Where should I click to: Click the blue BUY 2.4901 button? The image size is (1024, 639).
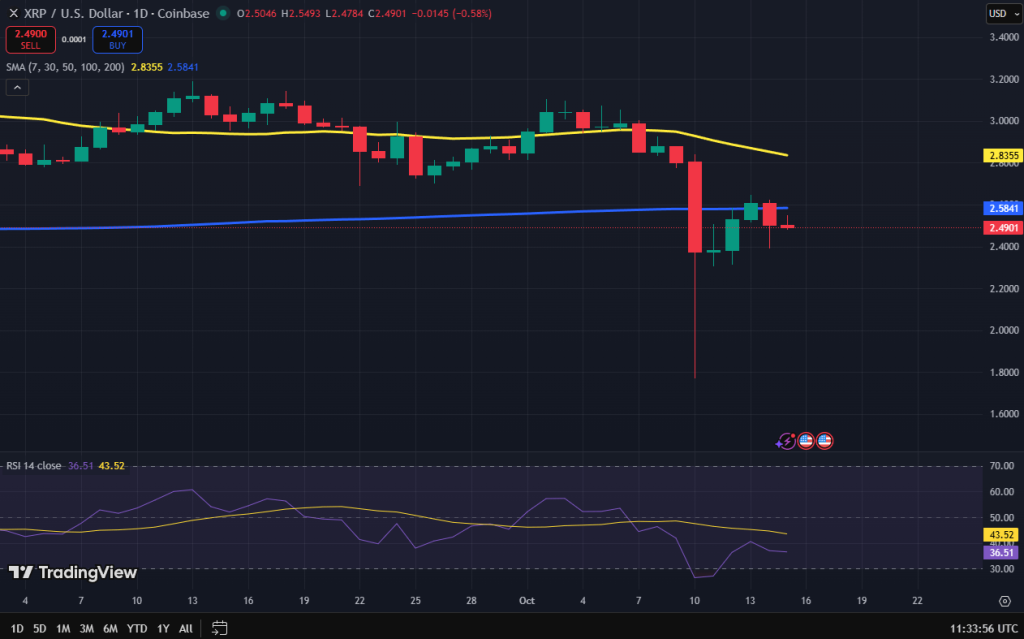(118, 40)
